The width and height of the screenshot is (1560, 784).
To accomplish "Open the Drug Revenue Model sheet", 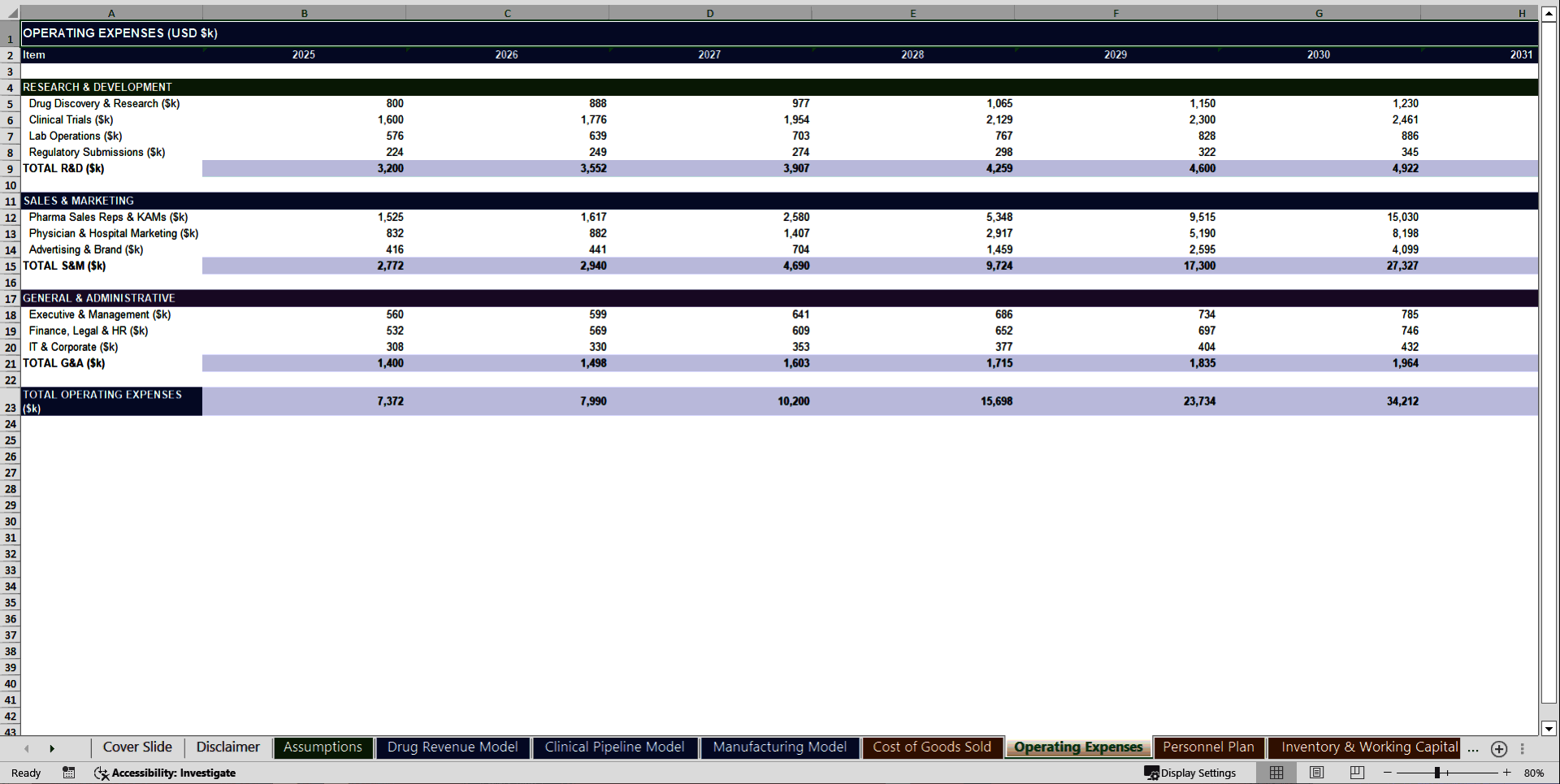I will 453,747.
